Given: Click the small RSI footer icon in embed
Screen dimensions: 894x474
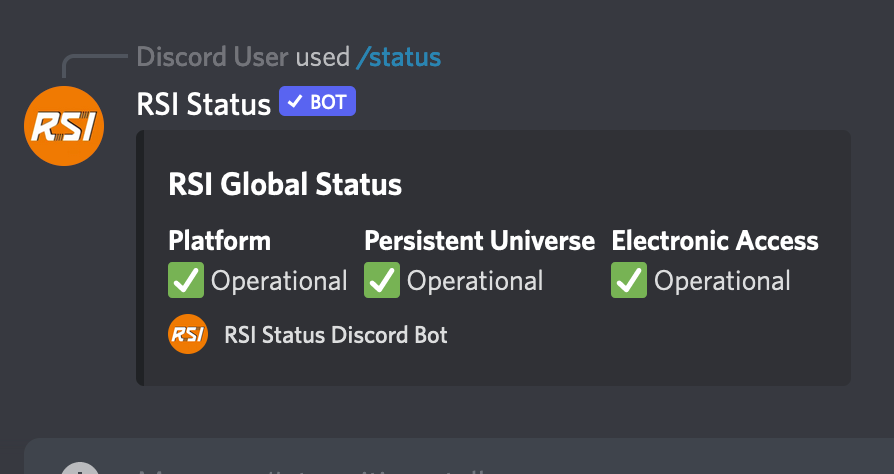Looking at the screenshot, I should tap(188, 334).
